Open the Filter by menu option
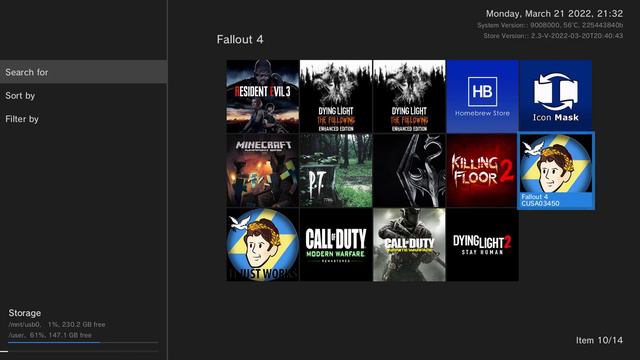 [x=83, y=119]
